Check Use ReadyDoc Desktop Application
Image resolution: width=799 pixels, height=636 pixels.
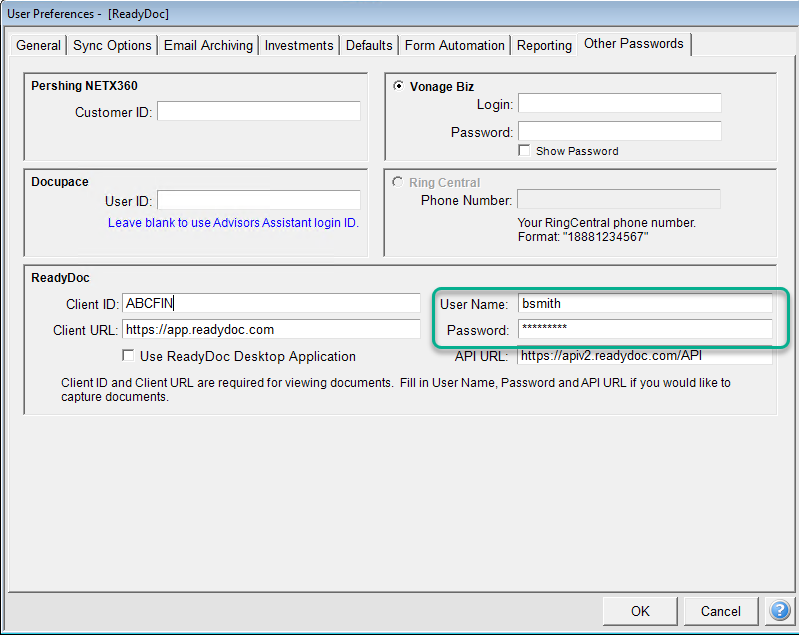coord(128,355)
